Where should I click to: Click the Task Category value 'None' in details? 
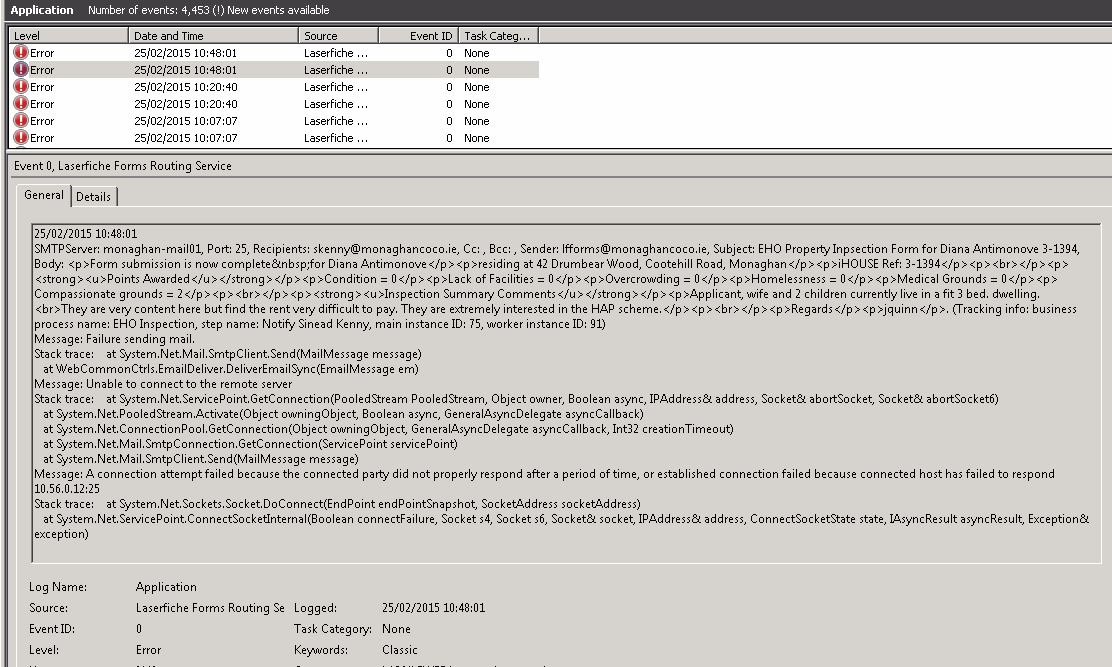pos(396,629)
